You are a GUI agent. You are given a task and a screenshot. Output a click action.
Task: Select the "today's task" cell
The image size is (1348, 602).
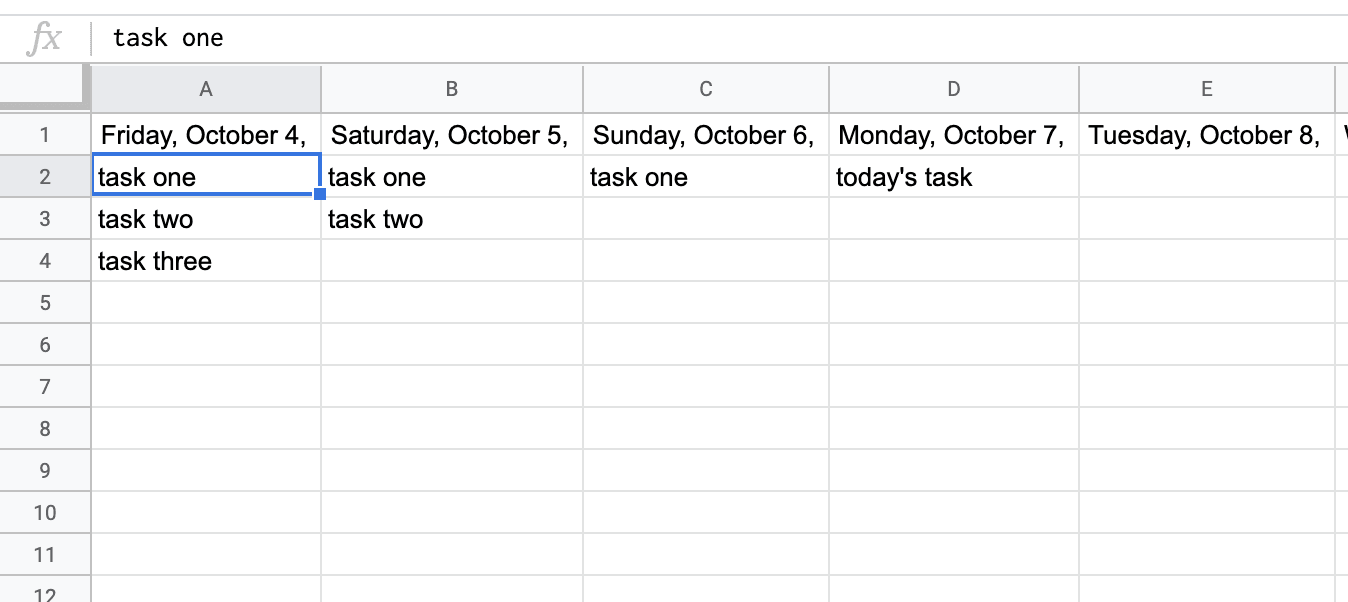[953, 178]
